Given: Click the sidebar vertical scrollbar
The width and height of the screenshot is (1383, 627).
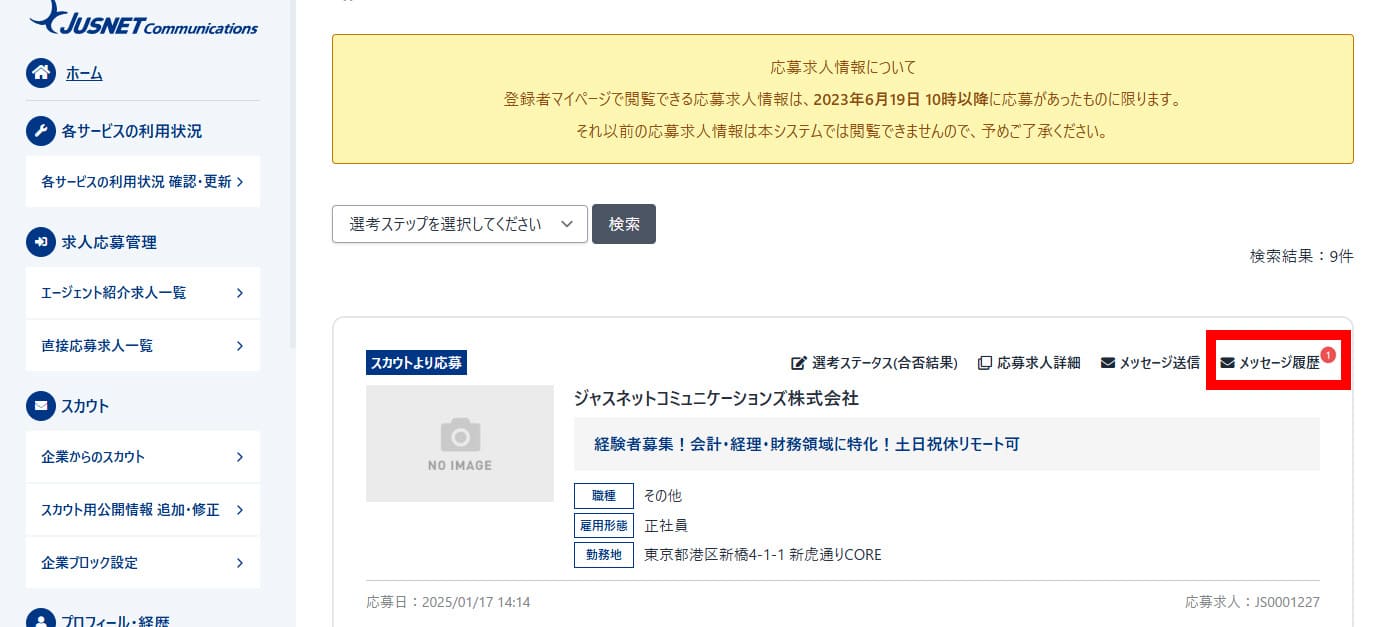Looking at the screenshot, I should point(292,175).
